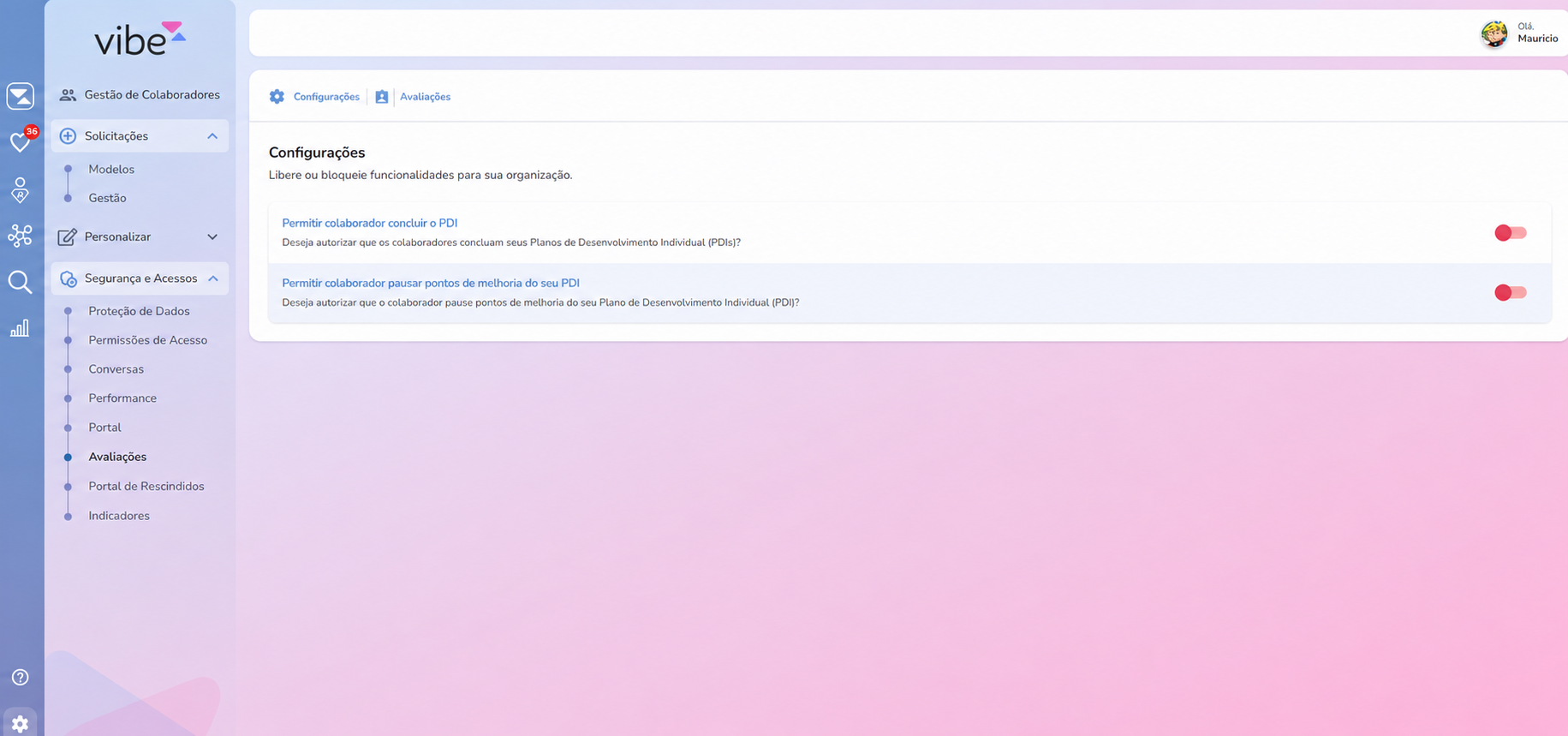Open Gestão de Colaboradores menu item

(x=140, y=95)
